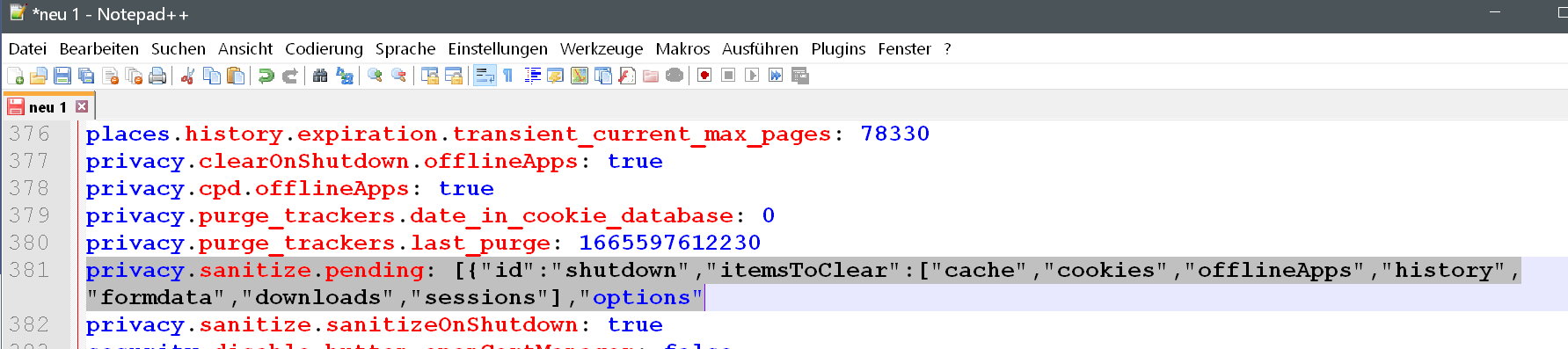Close the neu 1 tab with red X

pos(82,106)
